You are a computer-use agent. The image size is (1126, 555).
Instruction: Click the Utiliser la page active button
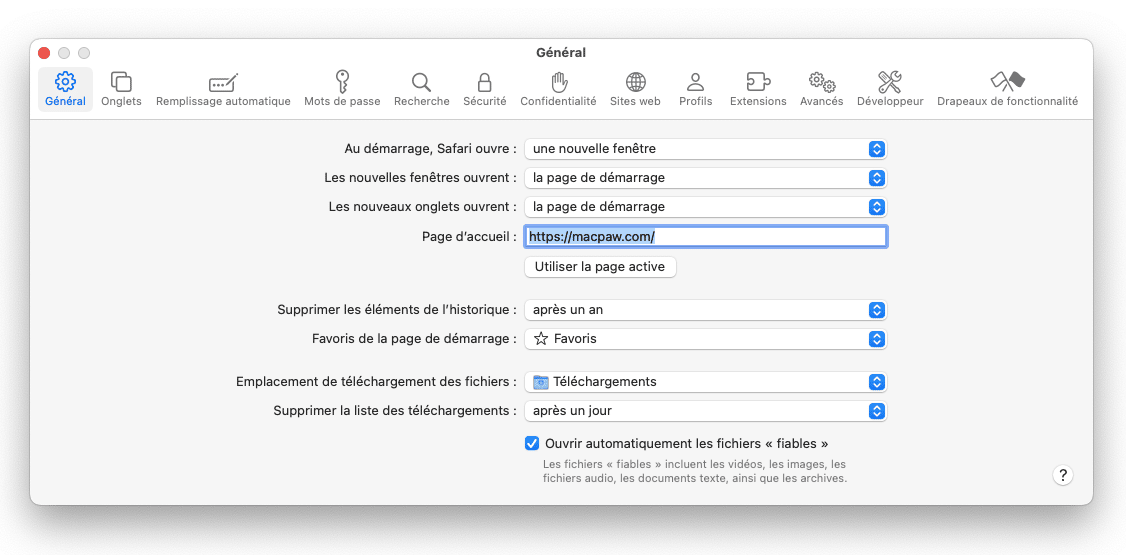600,266
